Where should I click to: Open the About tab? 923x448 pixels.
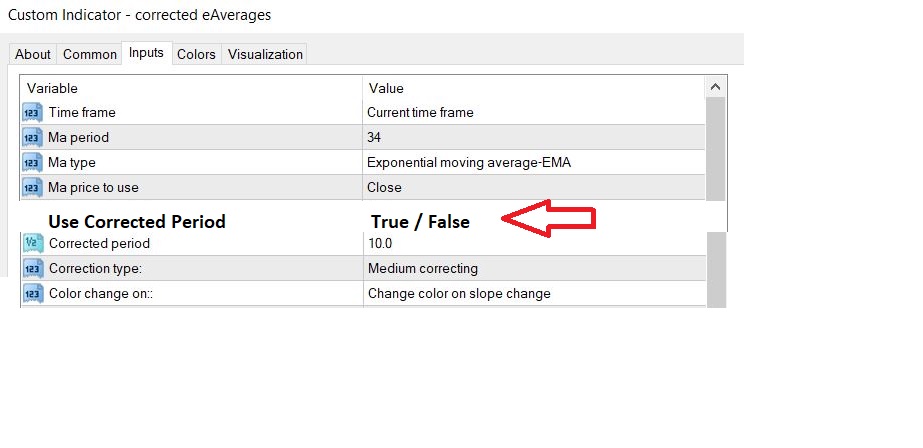(33, 54)
